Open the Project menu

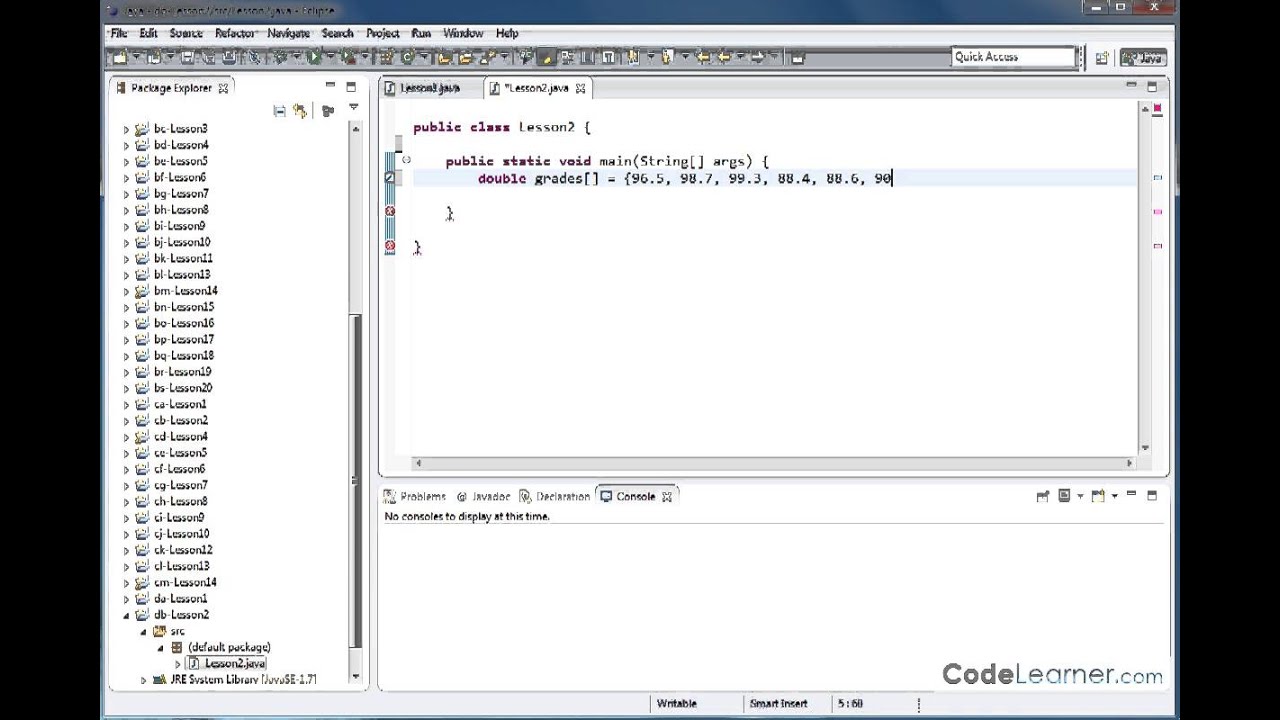[x=382, y=33]
